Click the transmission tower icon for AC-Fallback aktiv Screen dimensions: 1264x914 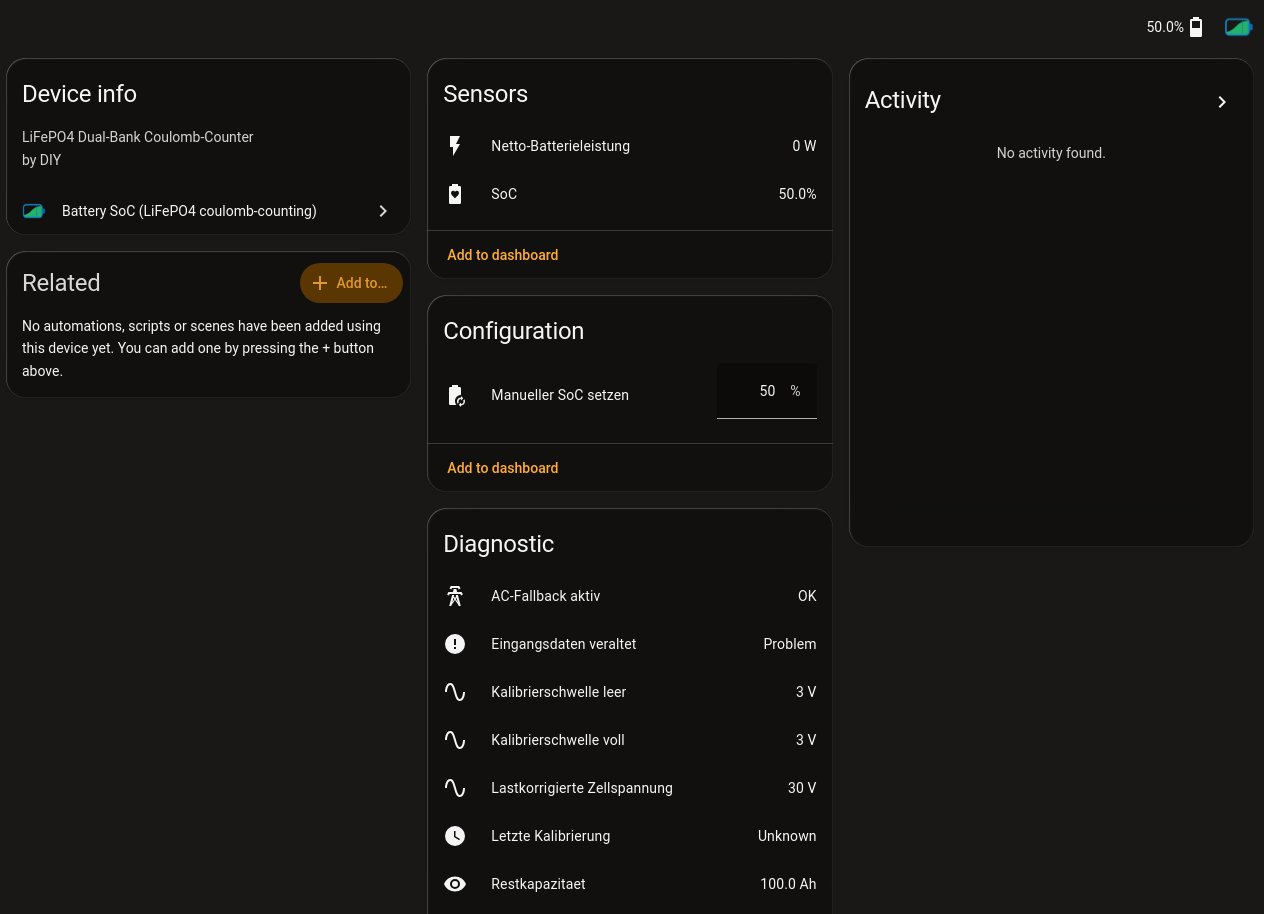455,596
